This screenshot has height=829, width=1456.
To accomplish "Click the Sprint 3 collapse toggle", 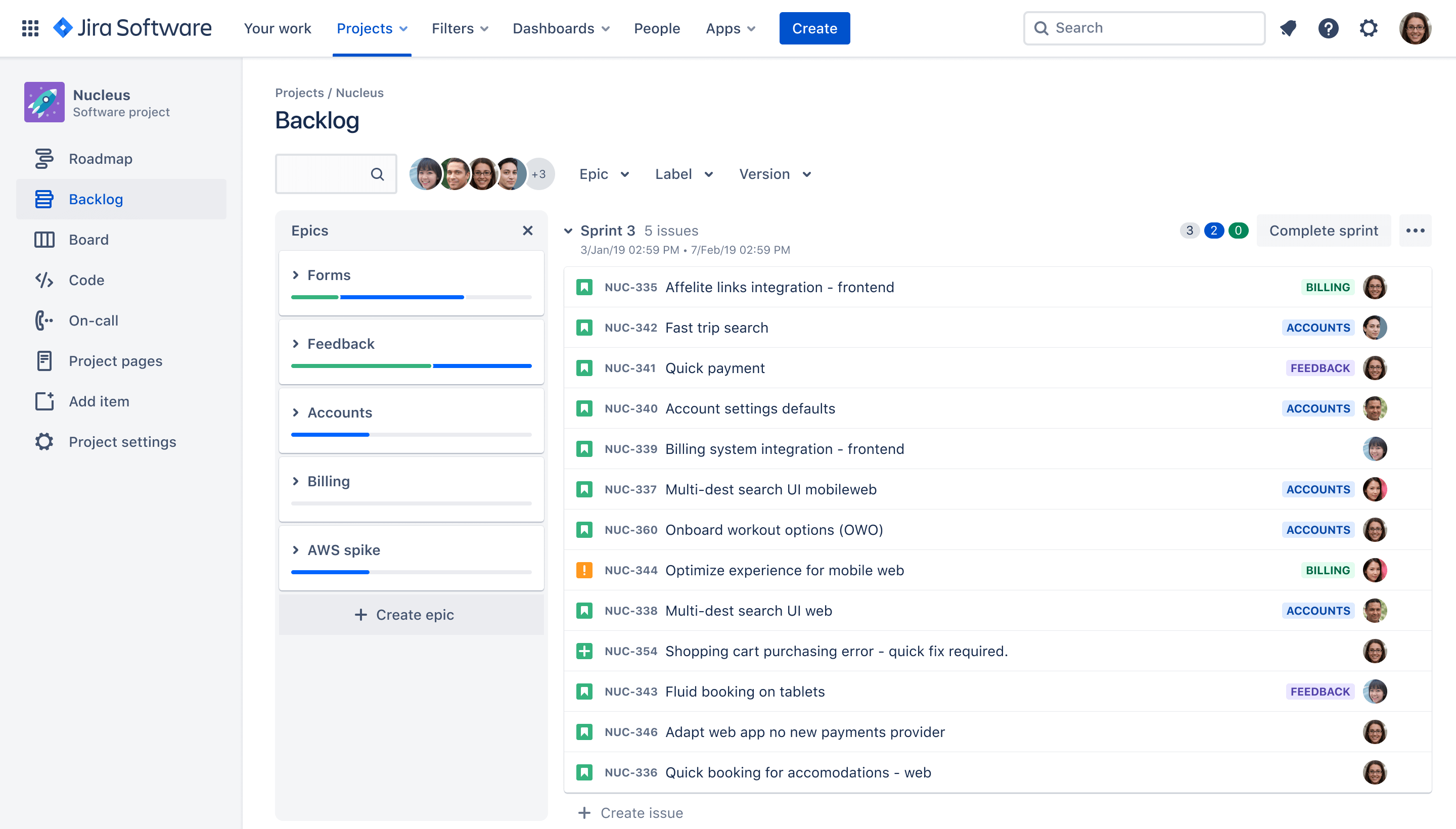I will click(568, 231).
